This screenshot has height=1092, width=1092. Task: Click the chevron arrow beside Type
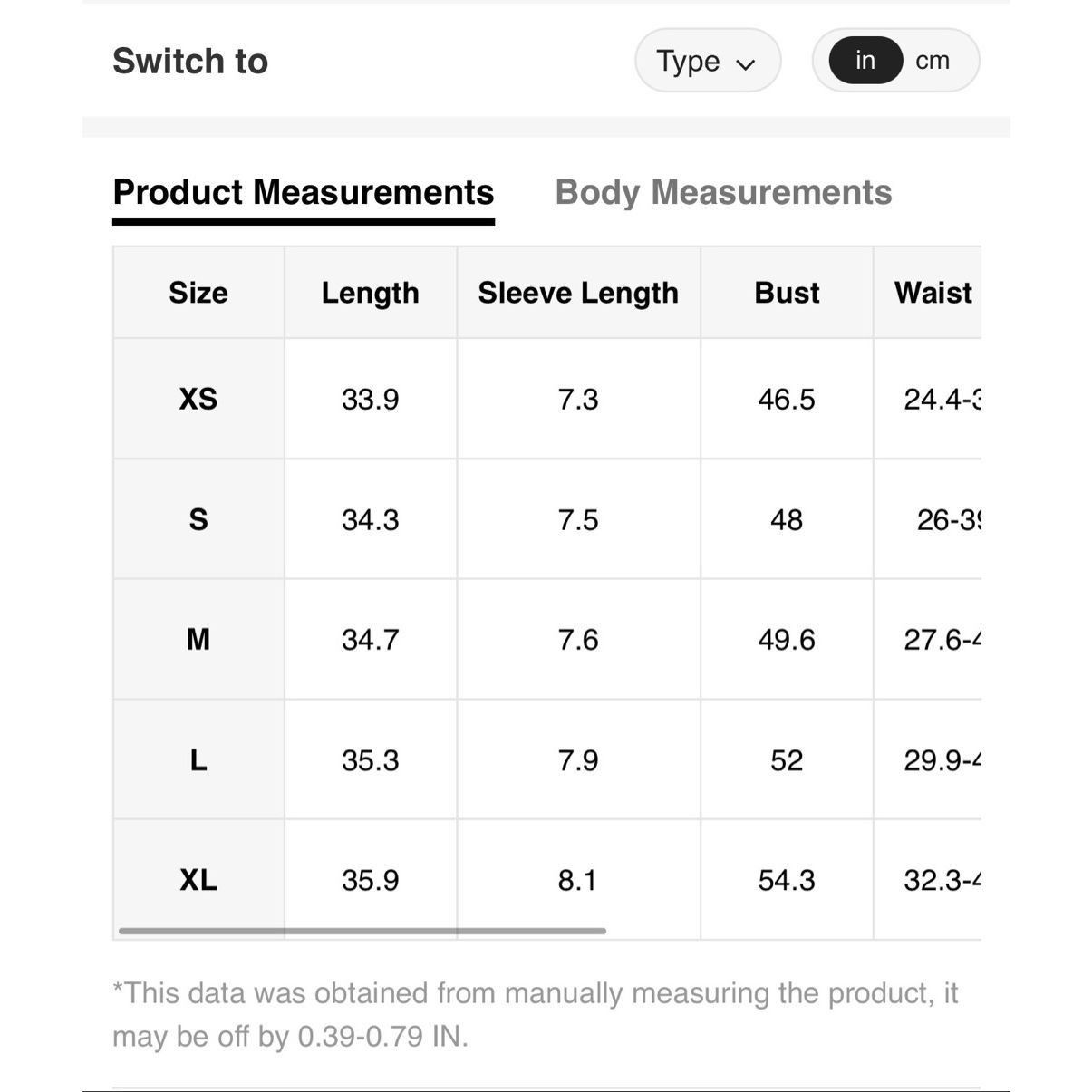(746, 63)
